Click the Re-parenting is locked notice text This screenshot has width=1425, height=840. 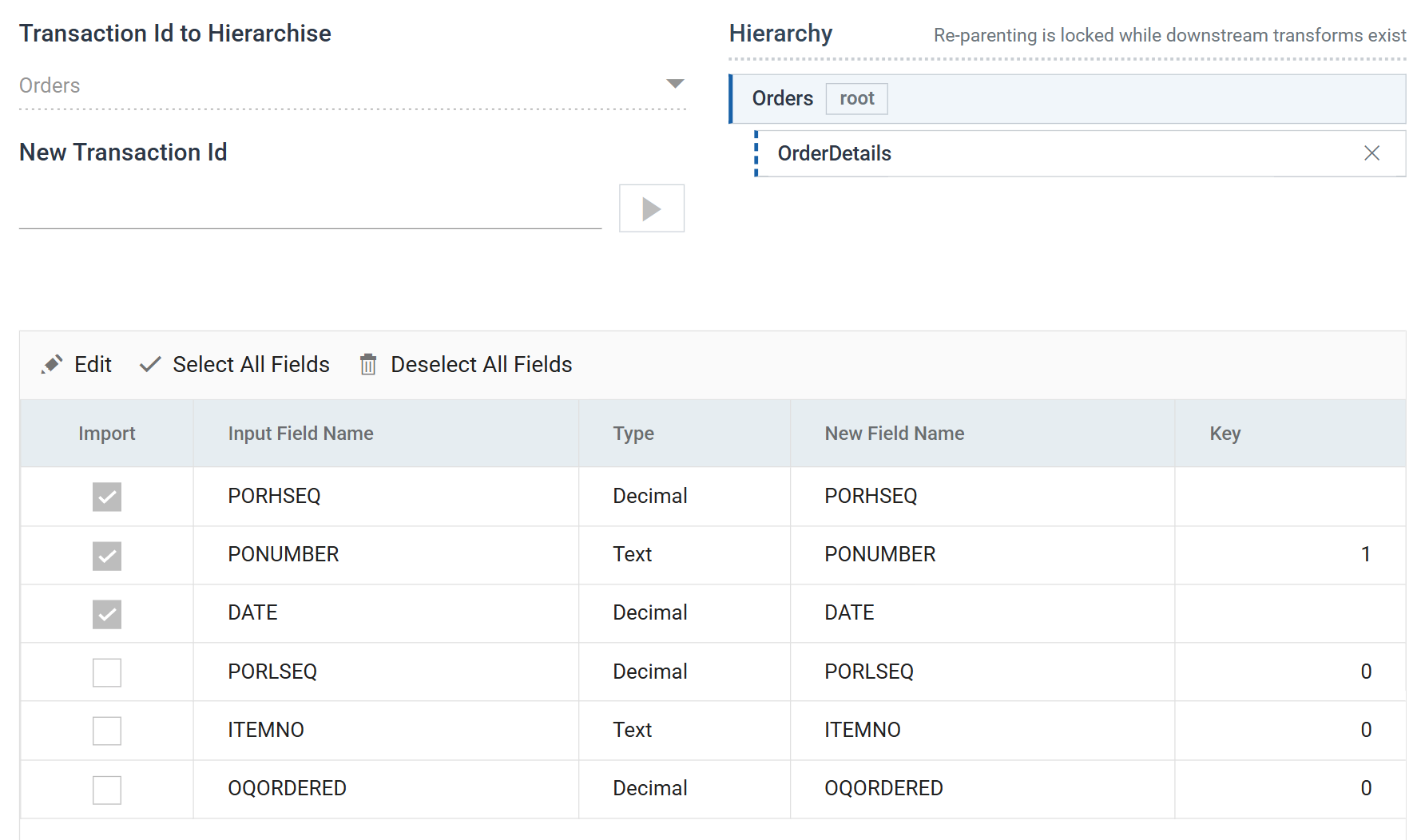1169,35
